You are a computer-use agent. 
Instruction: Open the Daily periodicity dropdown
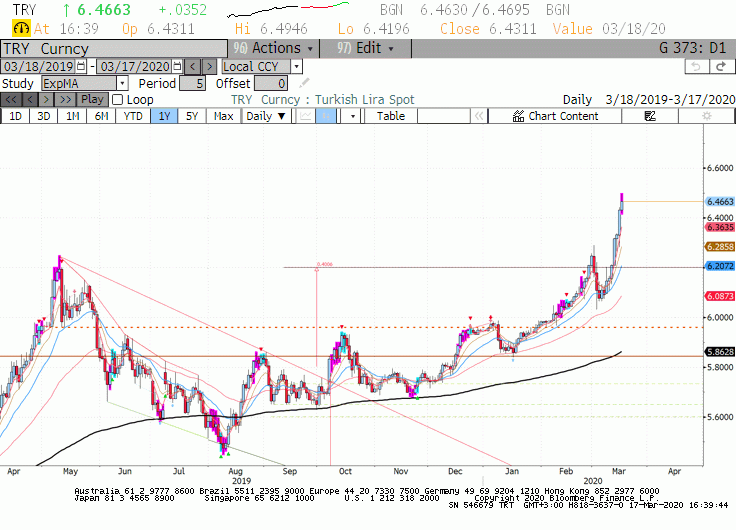[266, 116]
